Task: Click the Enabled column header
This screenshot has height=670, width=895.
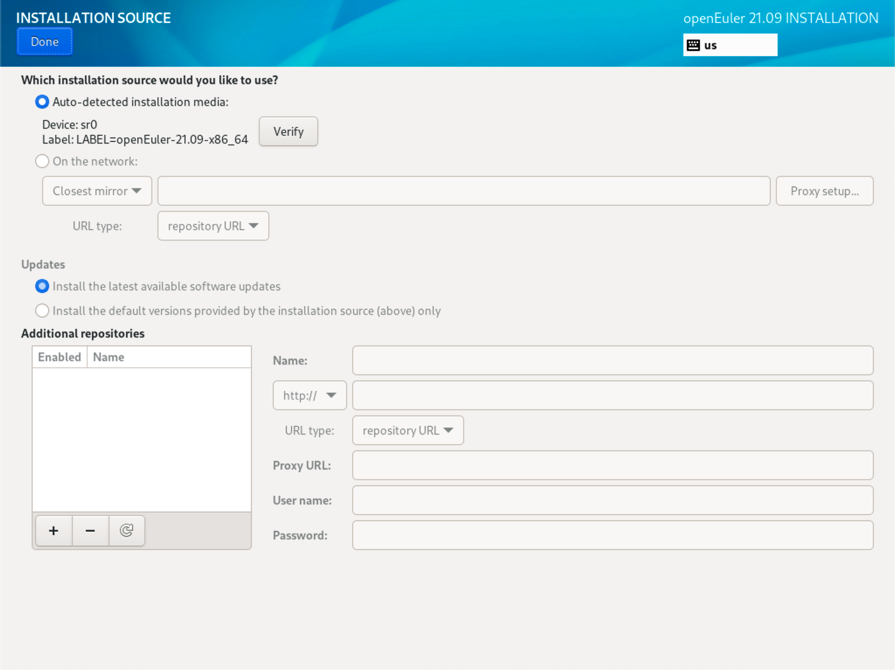Action: [x=60, y=357]
